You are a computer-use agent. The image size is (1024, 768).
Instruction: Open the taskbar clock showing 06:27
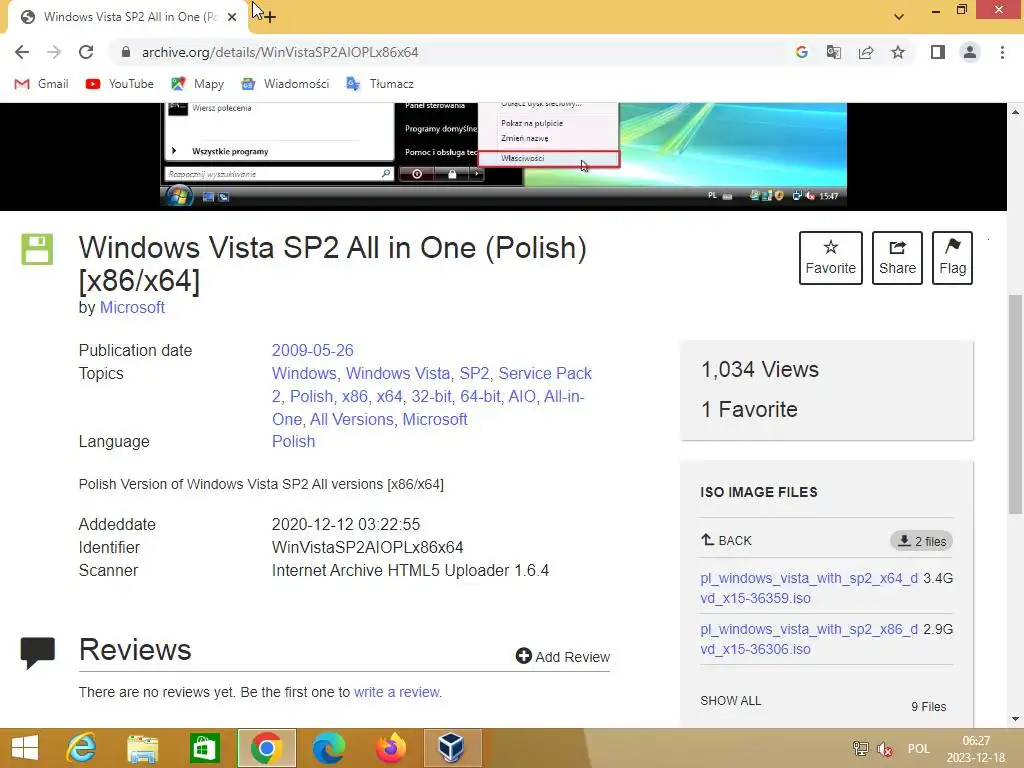tap(976, 749)
